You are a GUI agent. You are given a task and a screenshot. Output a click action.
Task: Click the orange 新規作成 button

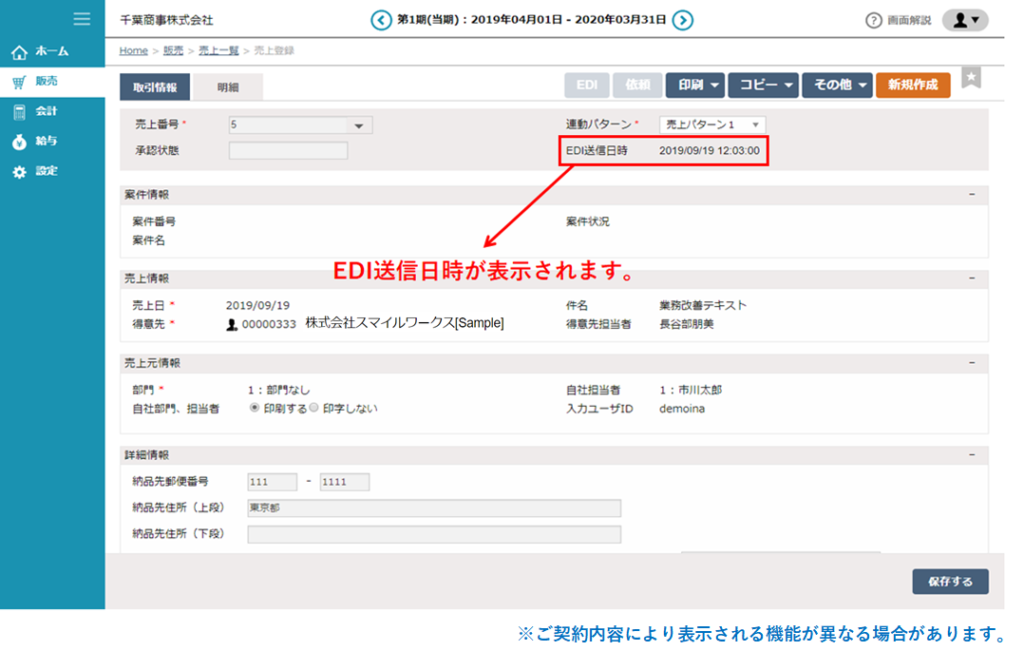coord(912,86)
